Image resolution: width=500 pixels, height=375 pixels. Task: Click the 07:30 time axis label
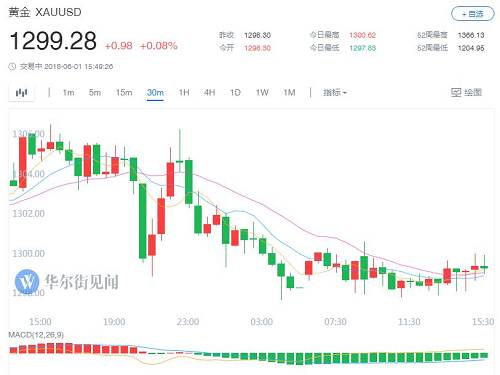tap(335, 322)
